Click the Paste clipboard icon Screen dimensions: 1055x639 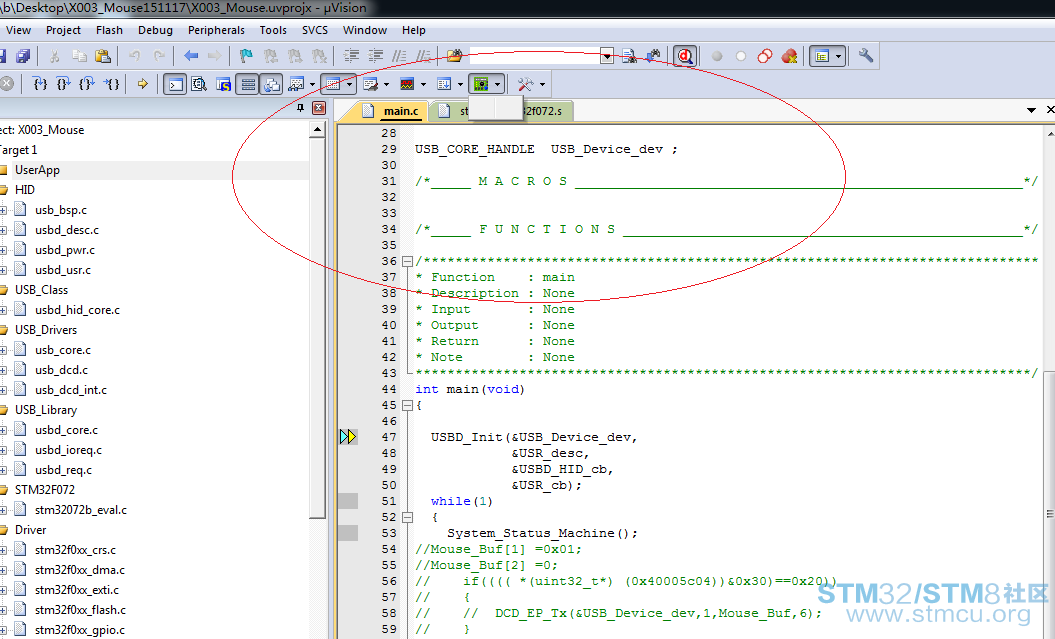pos(103,56)
